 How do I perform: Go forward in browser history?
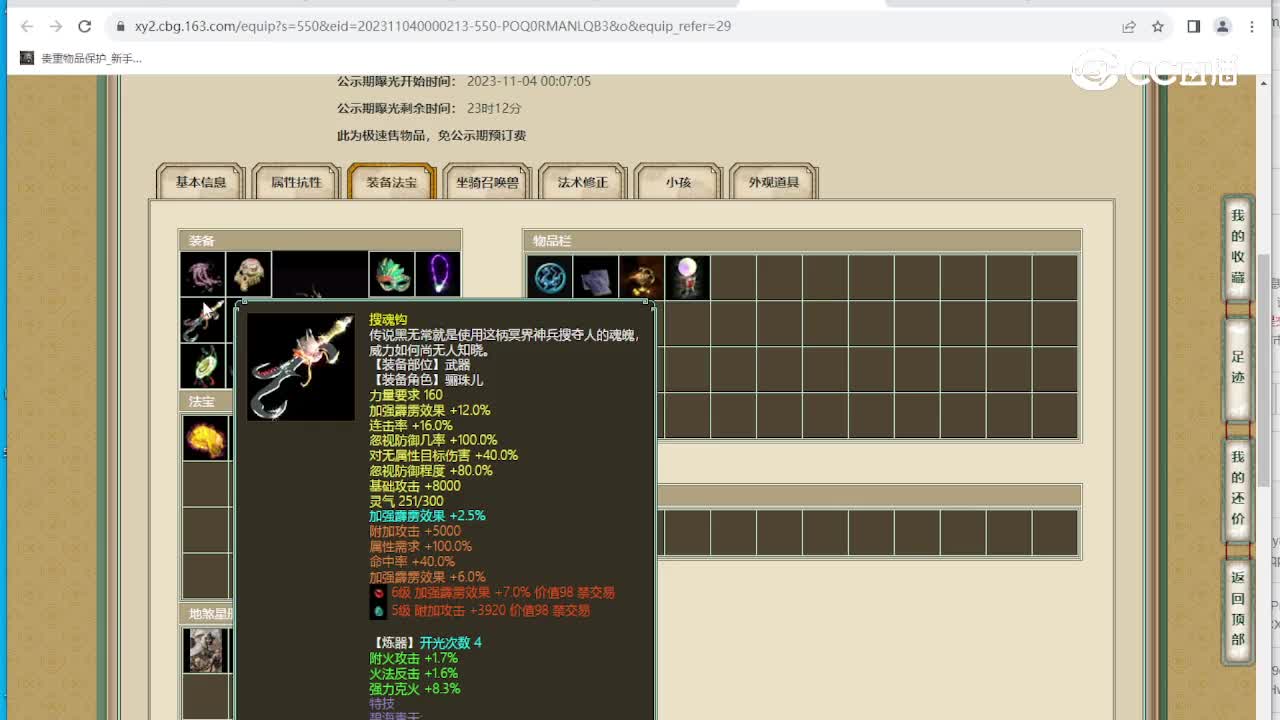[x=56, y=26]
